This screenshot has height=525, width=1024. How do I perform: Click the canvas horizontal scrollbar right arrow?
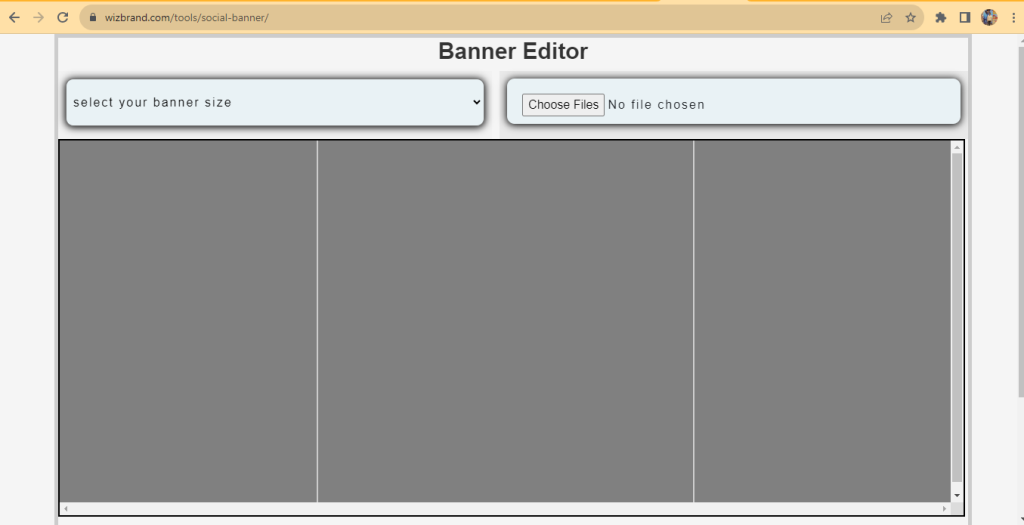coord(944,509)
